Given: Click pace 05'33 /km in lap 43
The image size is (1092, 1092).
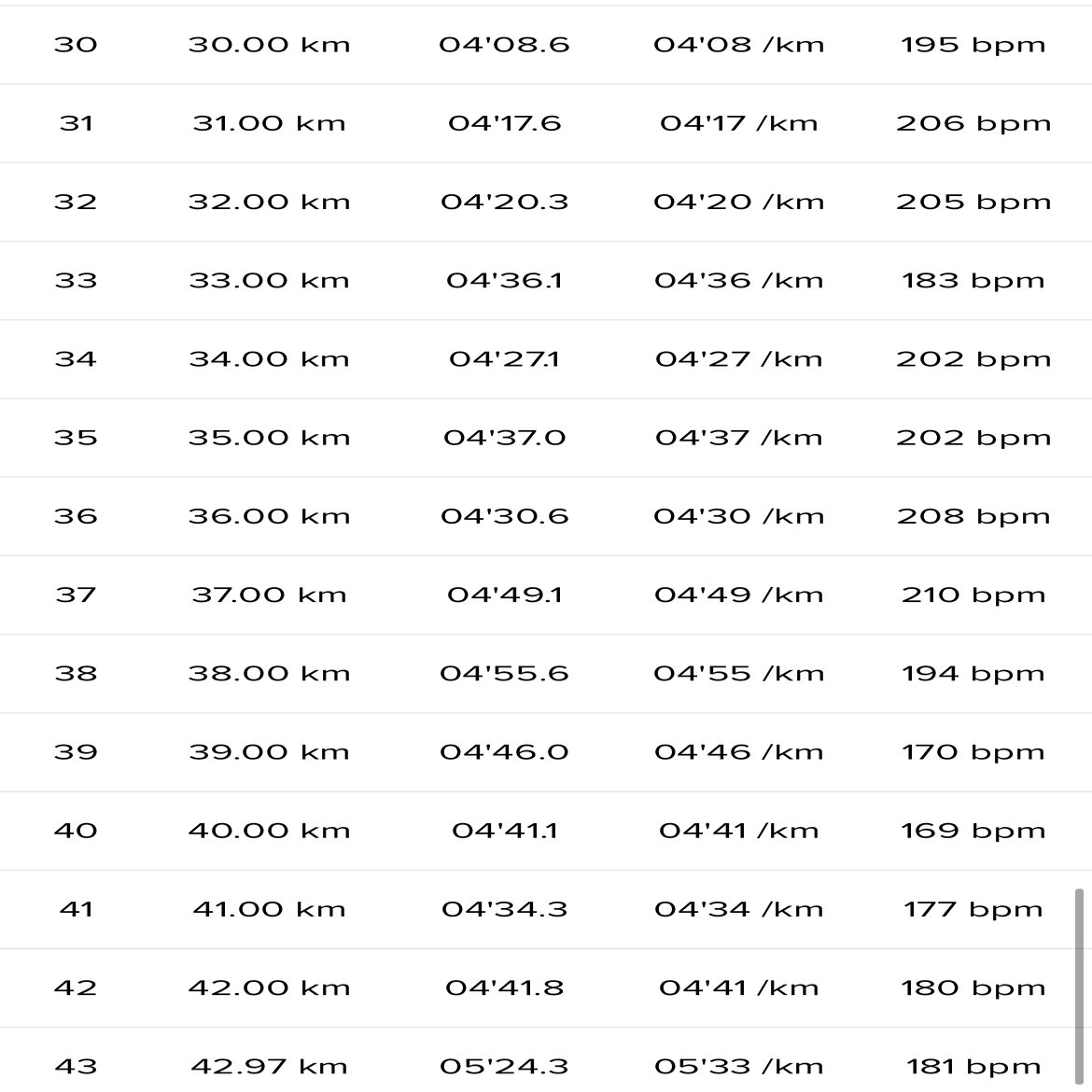Looking at the screenshot, I should pyautogui.click(x=738, y=1067).
